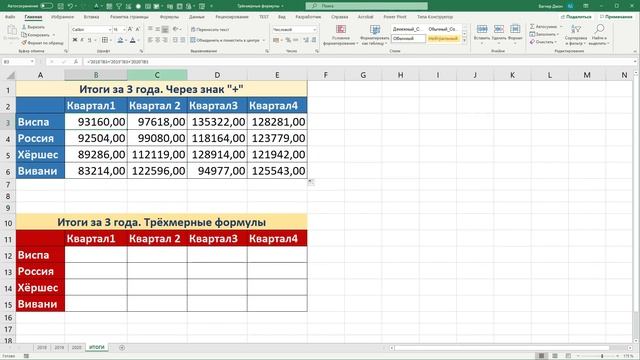This screenshot has width=640, height=360.
Task: Click the decrease decimal icon
Action: 314,40
